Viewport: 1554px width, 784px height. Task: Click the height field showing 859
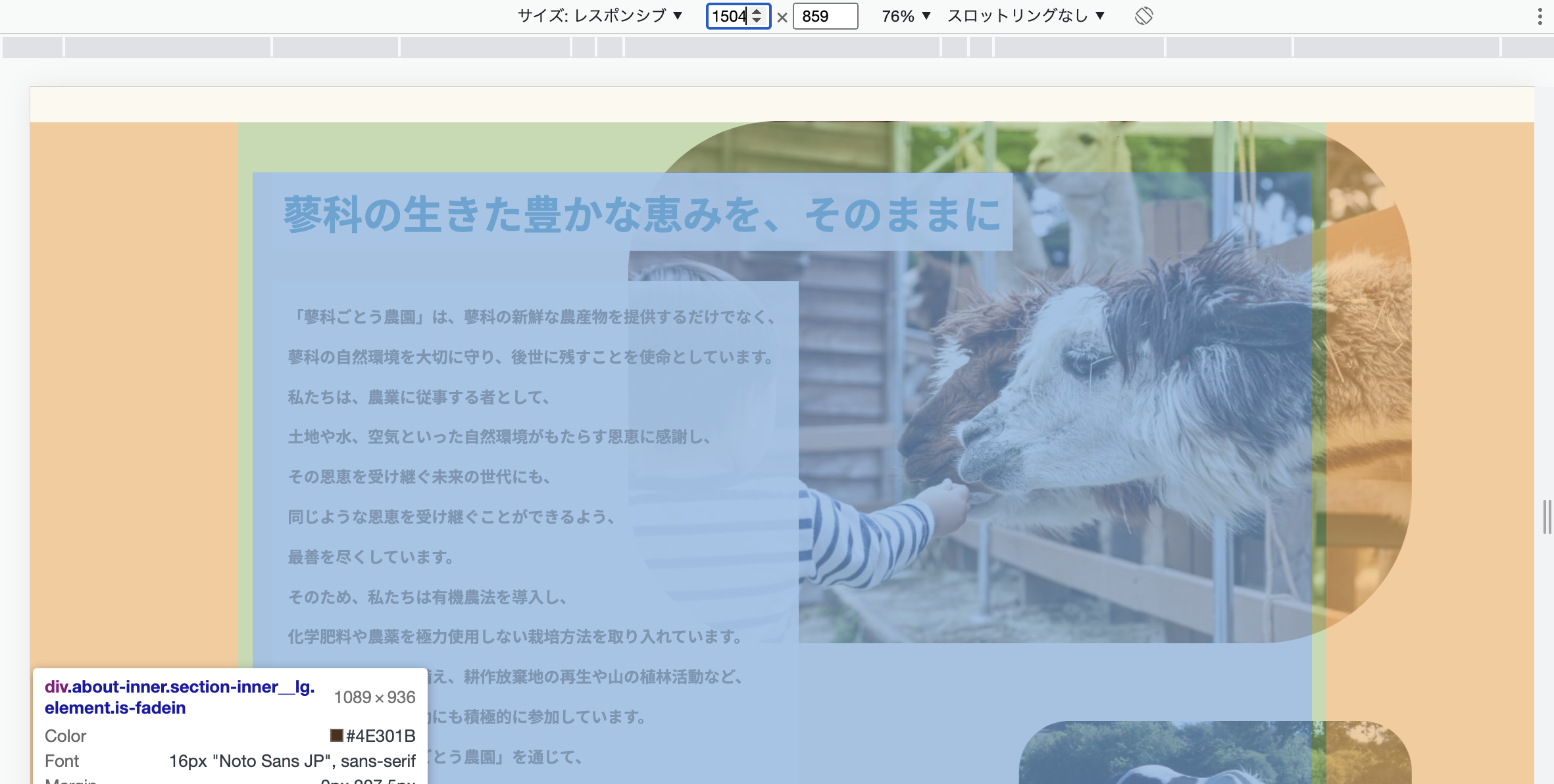[824, 16]
